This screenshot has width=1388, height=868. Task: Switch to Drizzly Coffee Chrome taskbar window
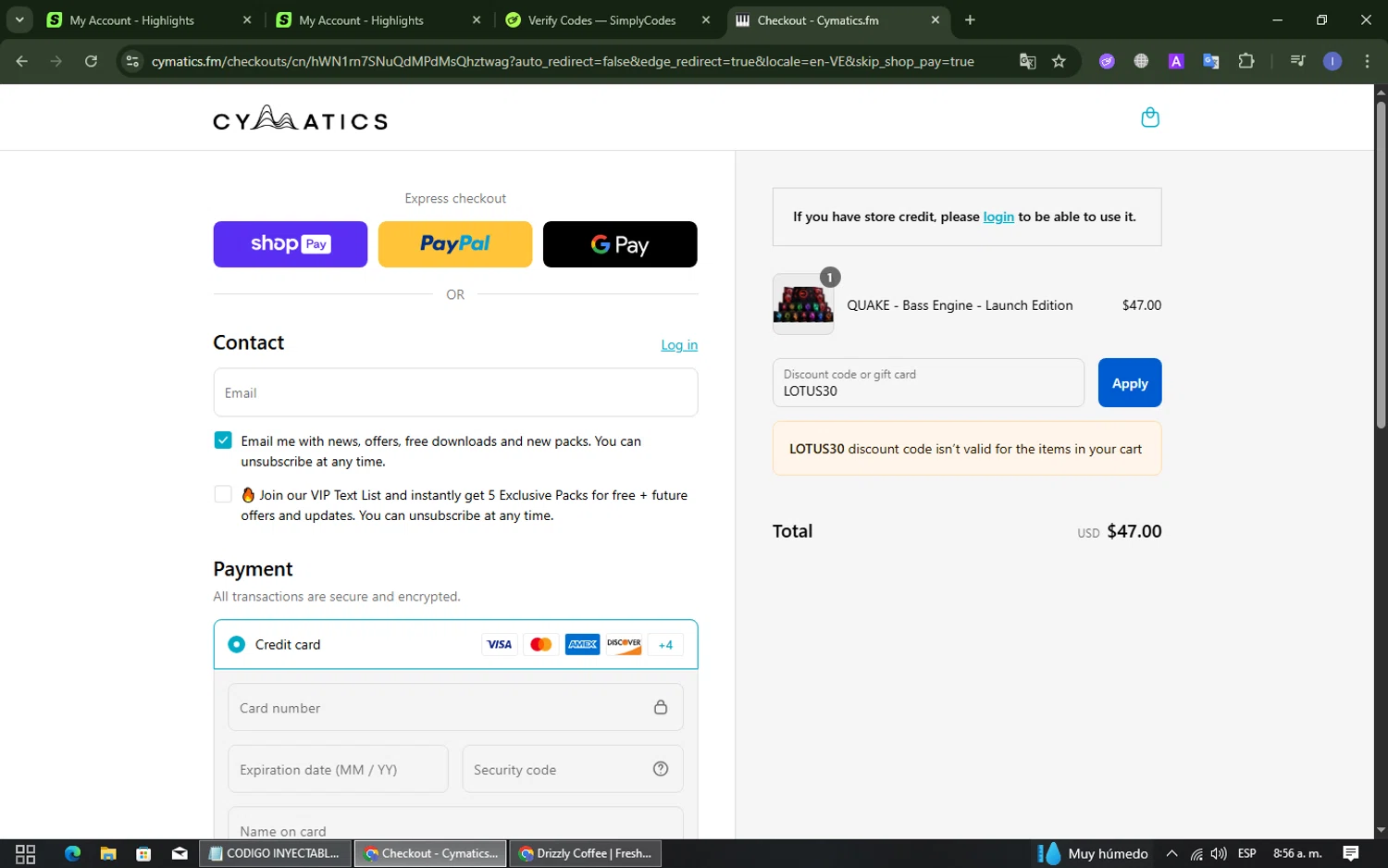[586, 853]
